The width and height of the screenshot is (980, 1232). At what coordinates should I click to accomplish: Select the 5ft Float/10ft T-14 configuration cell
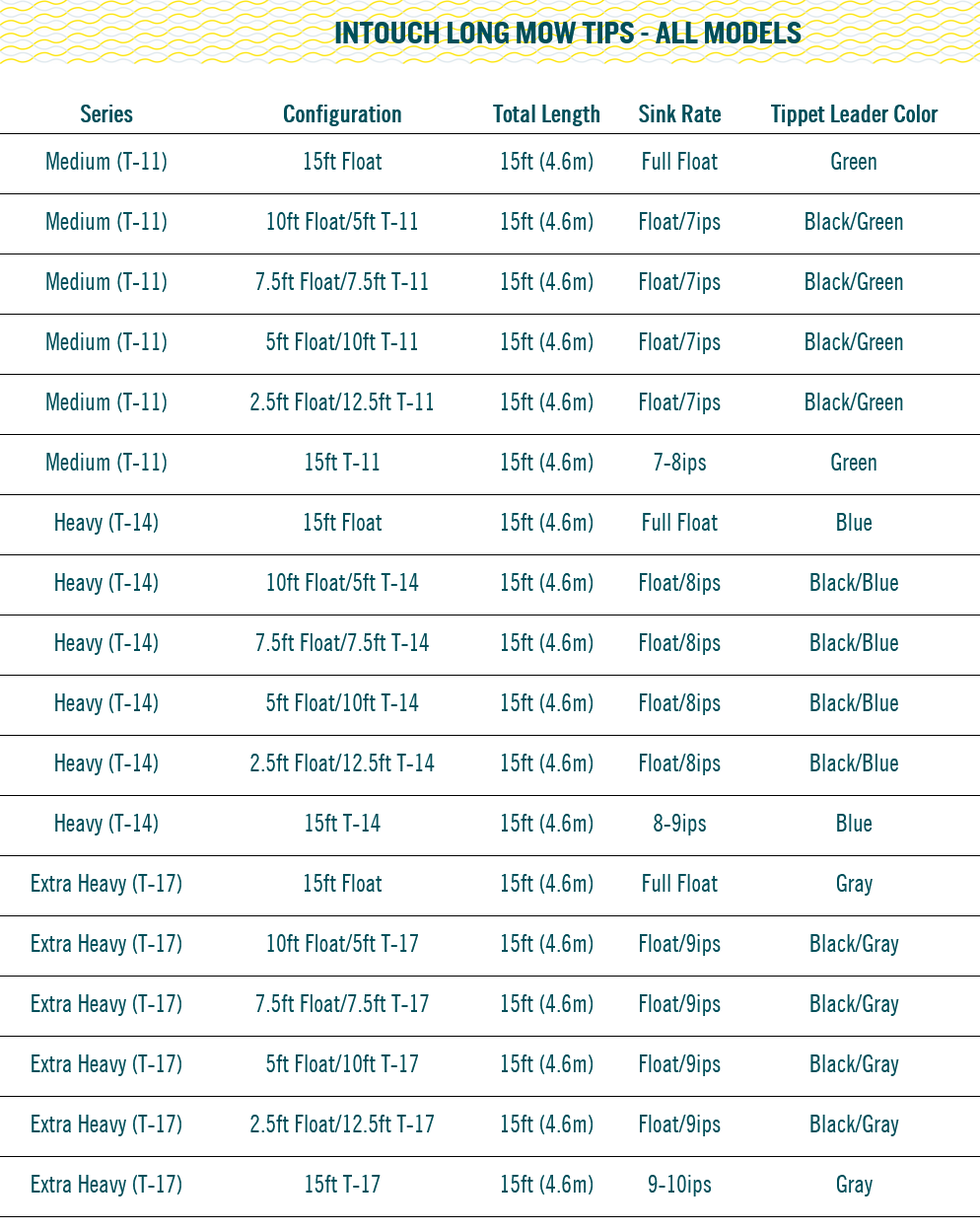tap(342, 703)
